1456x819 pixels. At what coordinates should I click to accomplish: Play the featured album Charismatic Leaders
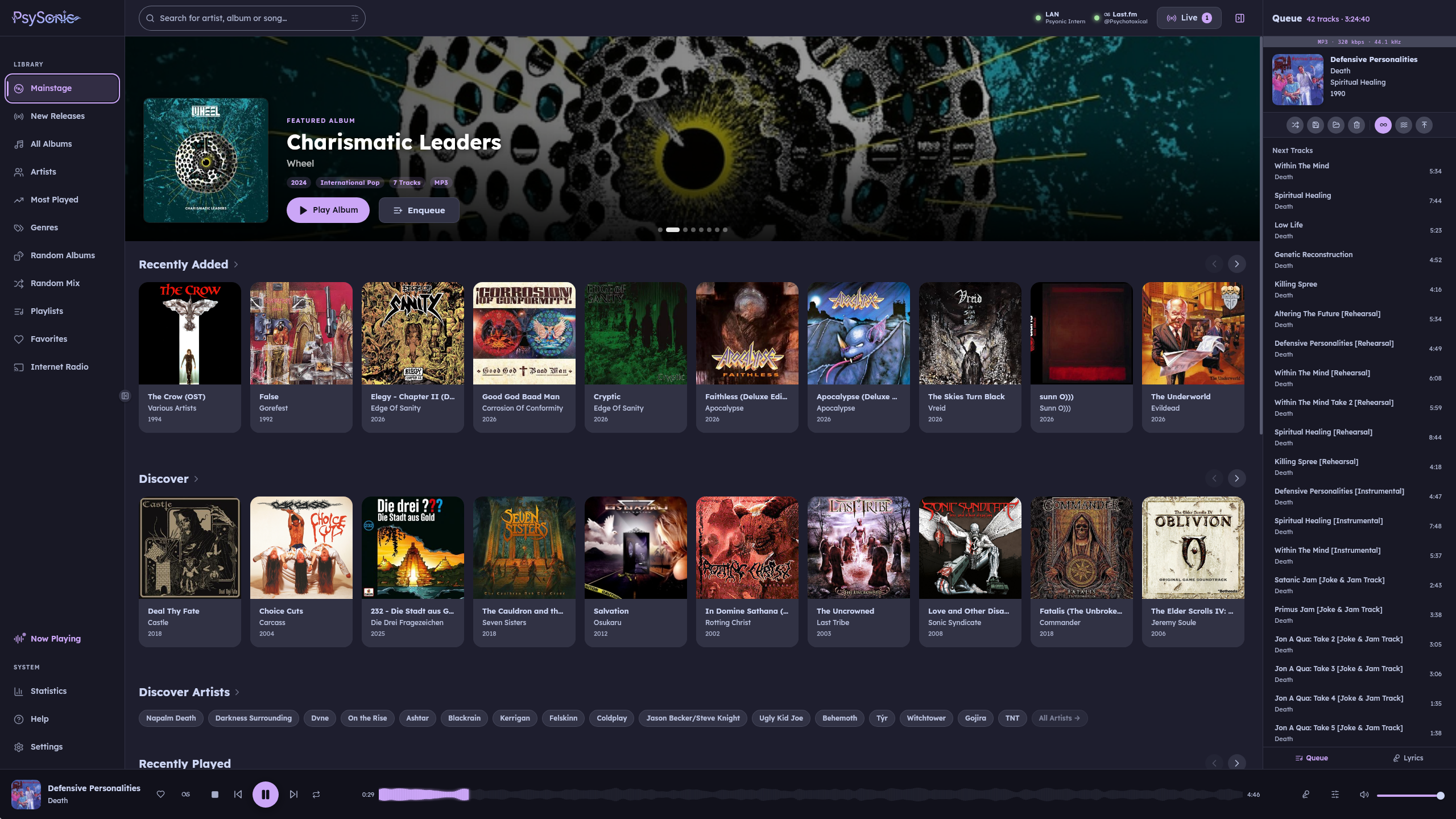click(x=328, y=210)
